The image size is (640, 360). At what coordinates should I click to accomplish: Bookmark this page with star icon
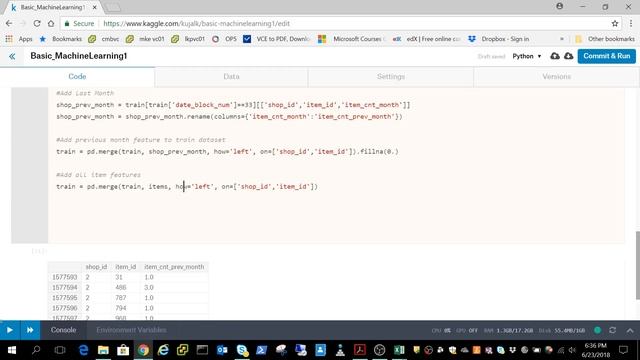[x=615, y=24]
